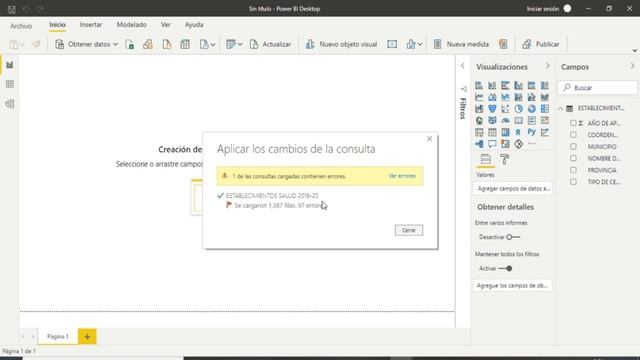Image resolution: width=640 pixels, height=360 pixels.
Task: Switch to the Ayuda tab
Action: (194, 25)
